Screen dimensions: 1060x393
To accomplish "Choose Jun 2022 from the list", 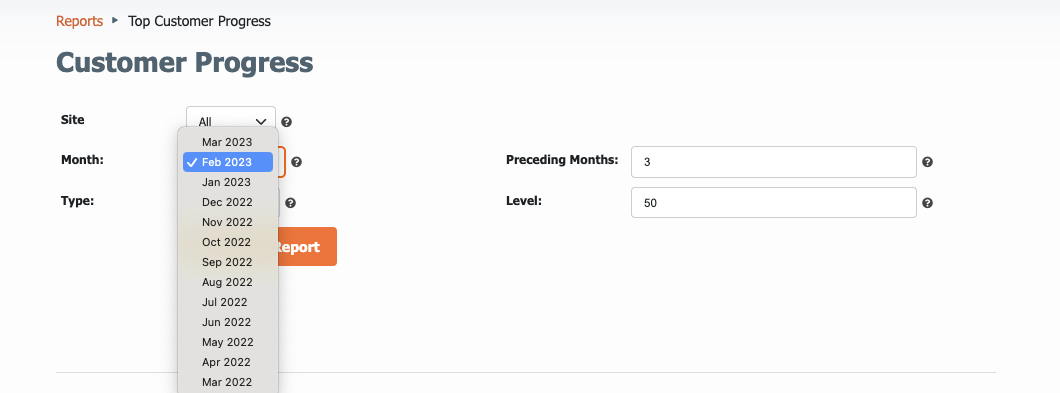I will [228, 322].
